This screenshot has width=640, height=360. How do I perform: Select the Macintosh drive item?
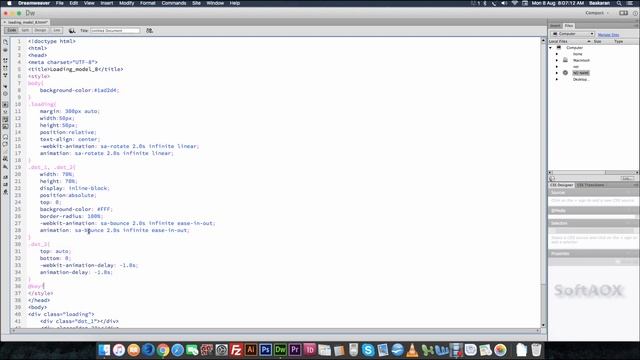click(581, 60)
